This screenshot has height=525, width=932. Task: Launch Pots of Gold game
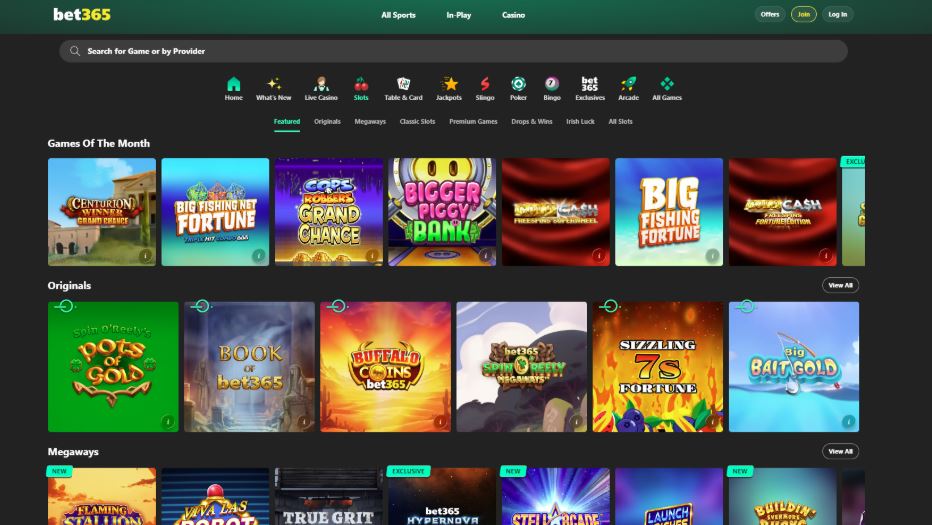point(113,367)
